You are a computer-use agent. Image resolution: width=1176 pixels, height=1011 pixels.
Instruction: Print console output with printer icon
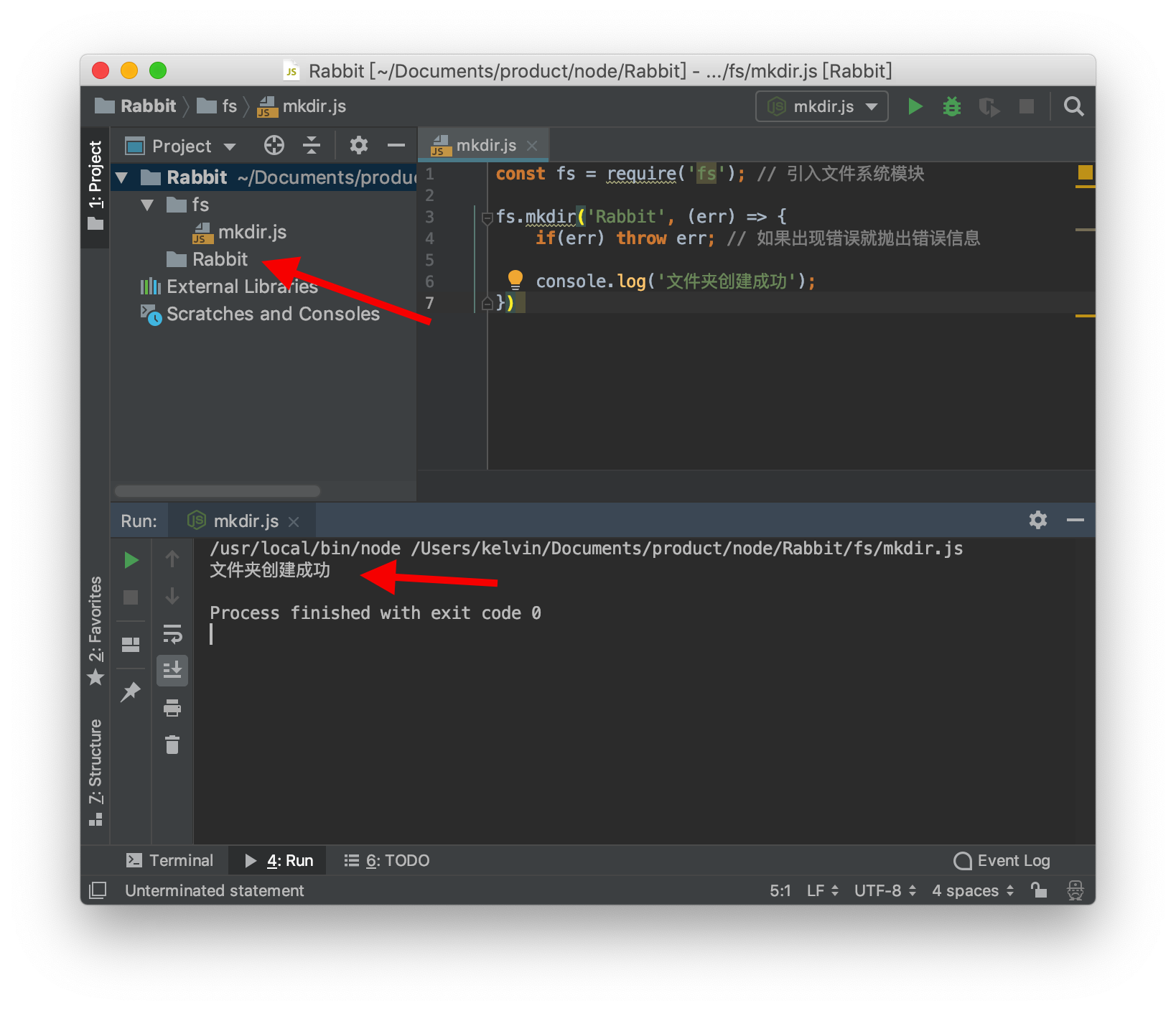(x=172, y=708)
